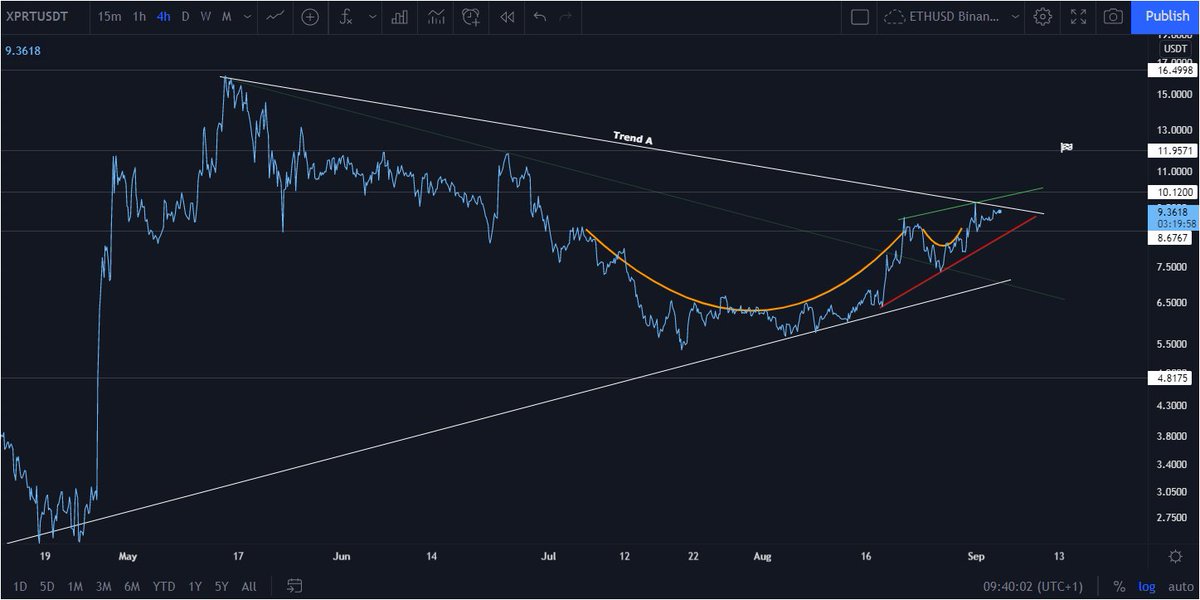The width and height of the screenshot is (1200, 600).
Task: Enter fullscreen mode
Action: (1078, 17)
